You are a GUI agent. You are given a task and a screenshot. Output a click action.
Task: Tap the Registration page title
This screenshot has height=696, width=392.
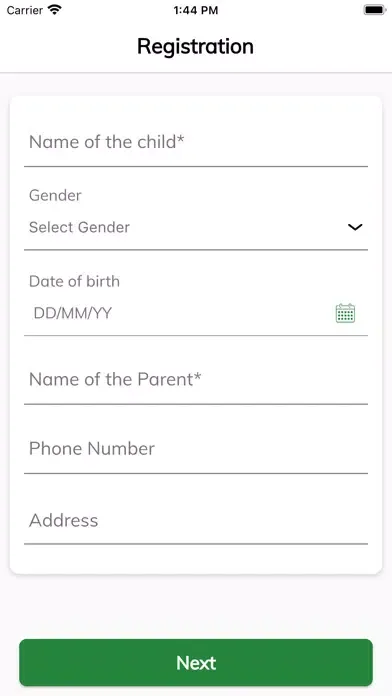195,47
